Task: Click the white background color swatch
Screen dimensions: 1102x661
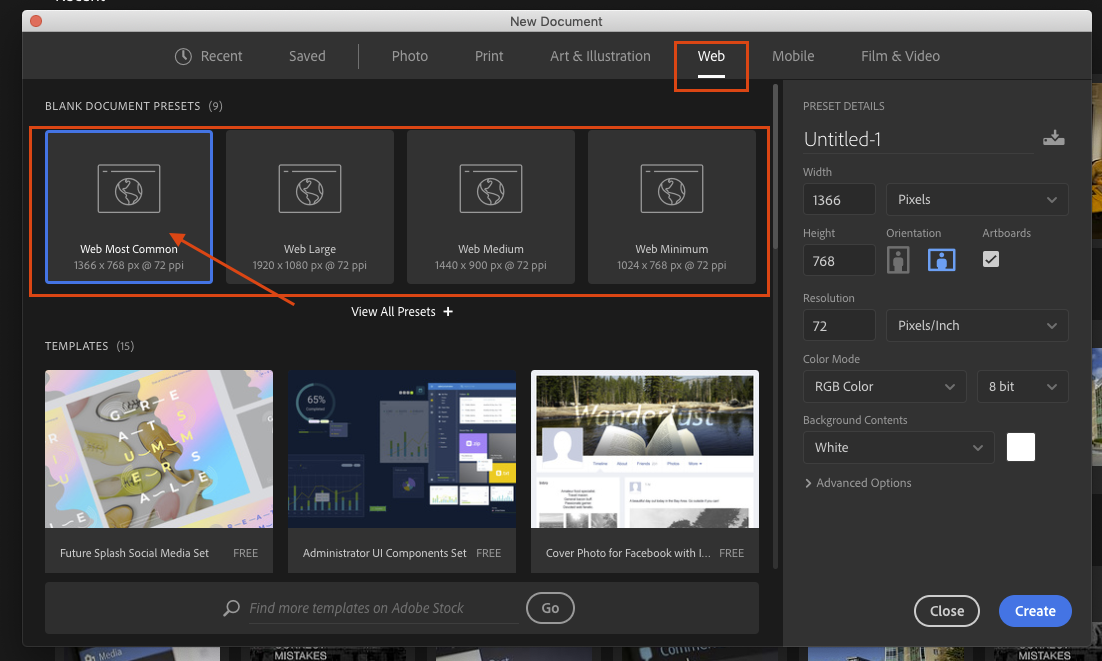Action: point(1020,447)
